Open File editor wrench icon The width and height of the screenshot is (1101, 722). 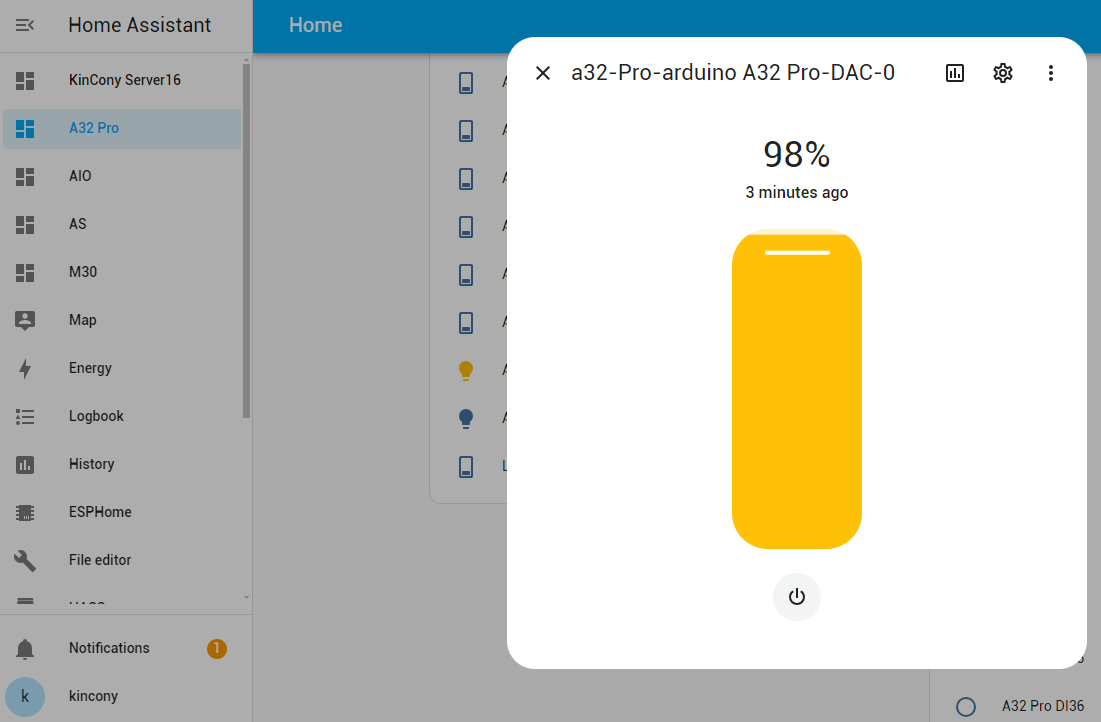point(25,560)
